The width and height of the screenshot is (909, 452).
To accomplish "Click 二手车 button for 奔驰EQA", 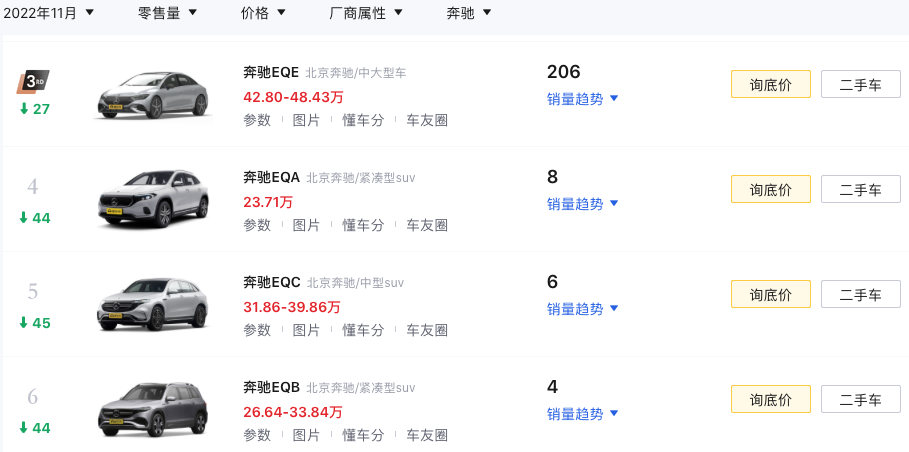I will [x=860, y=189].
